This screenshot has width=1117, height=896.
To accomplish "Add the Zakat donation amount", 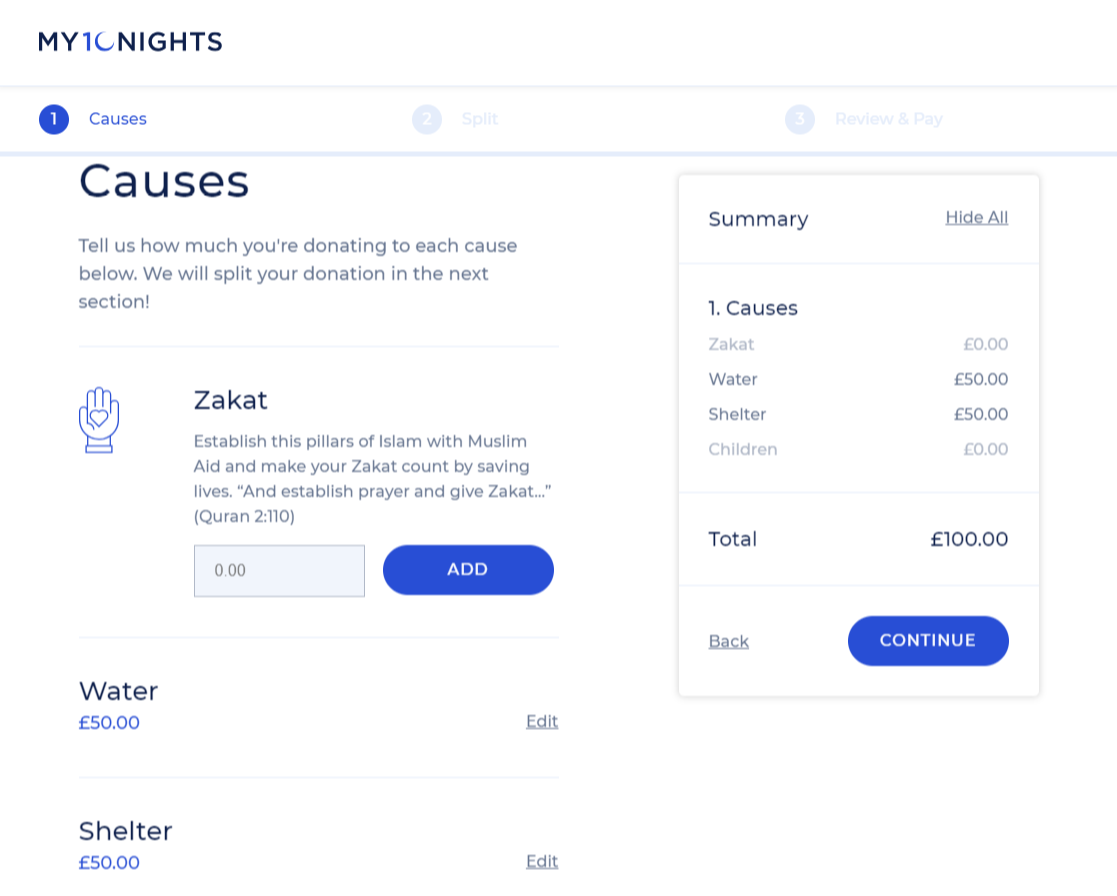I will [x=468, y=570].
